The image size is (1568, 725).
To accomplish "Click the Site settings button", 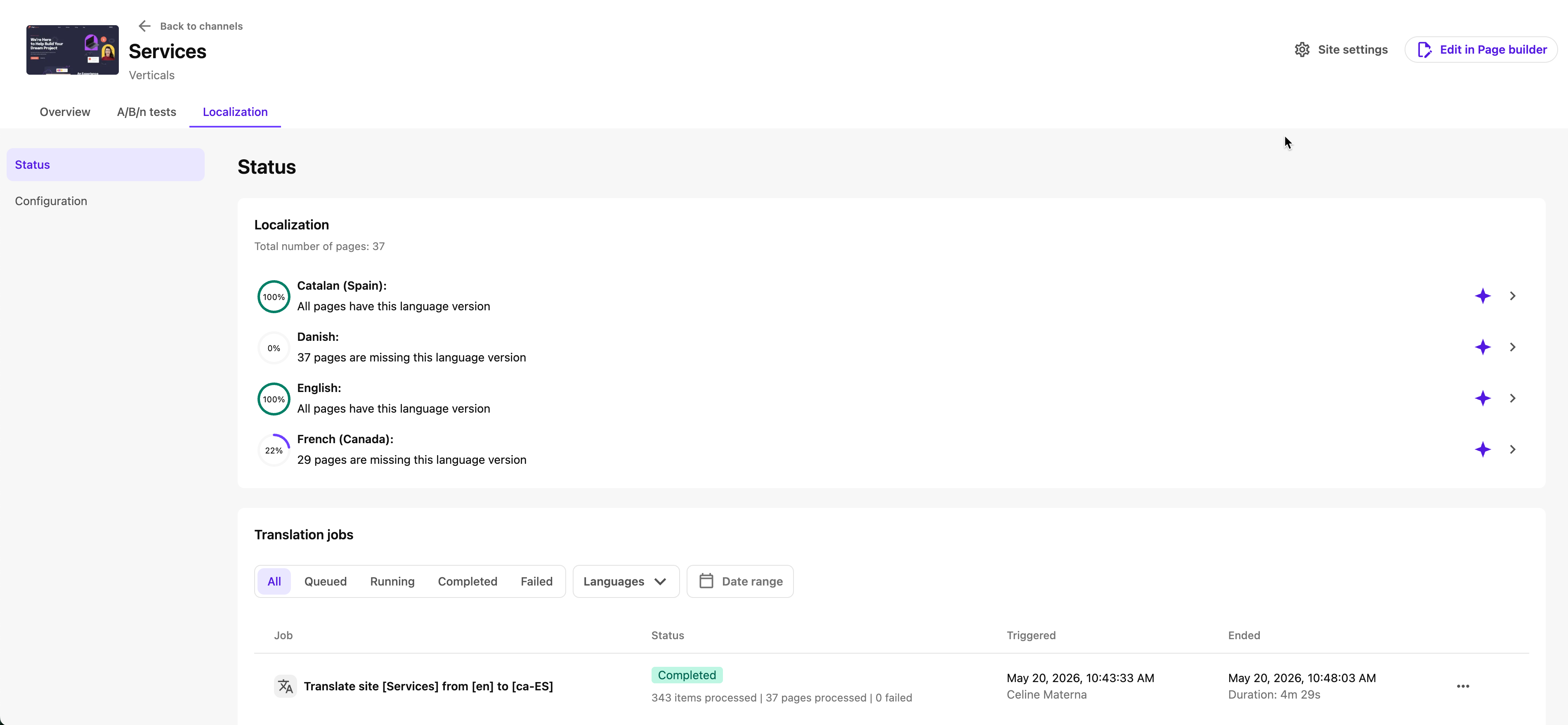I will coord(1341,50).
